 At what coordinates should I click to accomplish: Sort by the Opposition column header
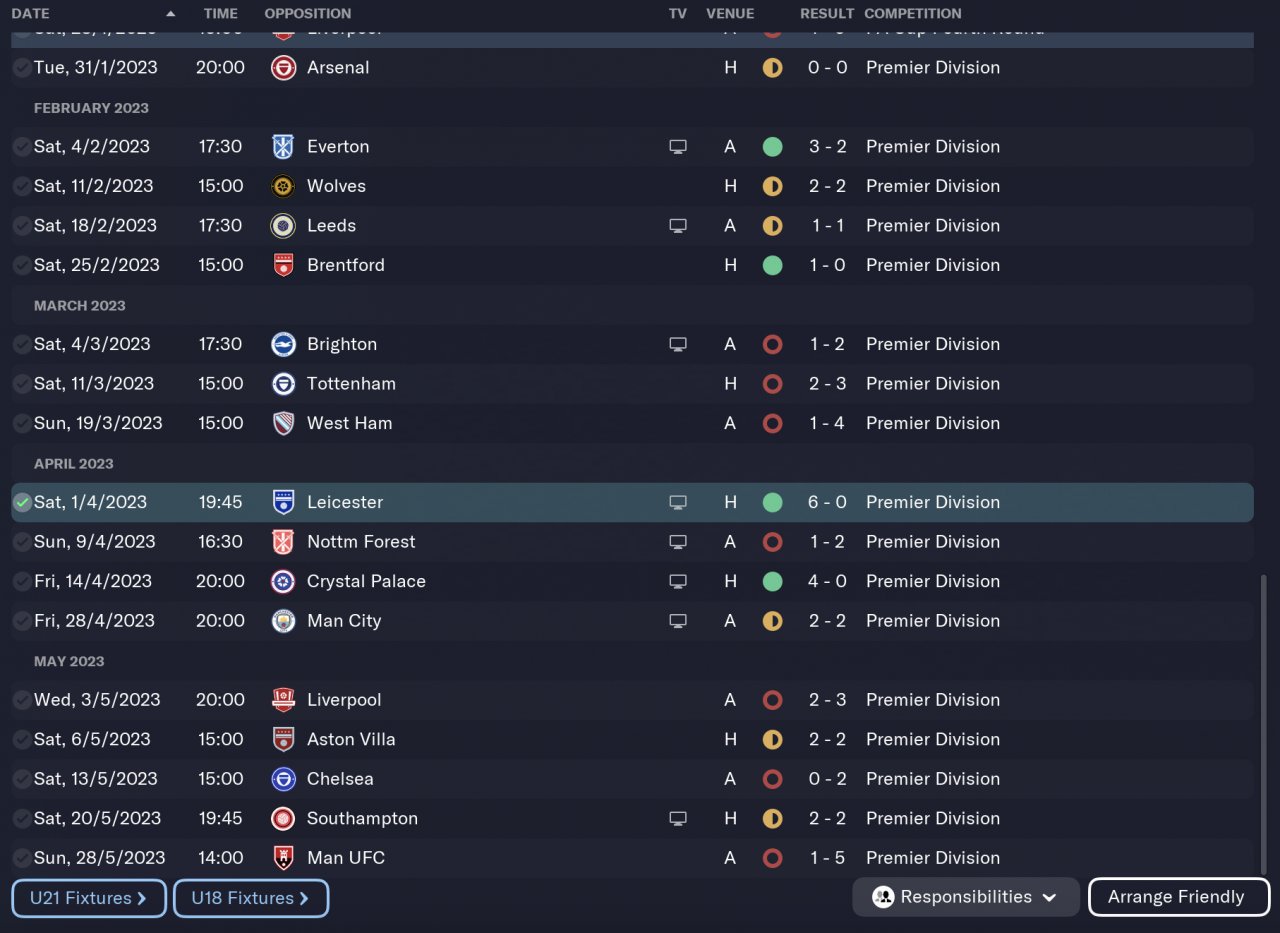click(307, 14)
